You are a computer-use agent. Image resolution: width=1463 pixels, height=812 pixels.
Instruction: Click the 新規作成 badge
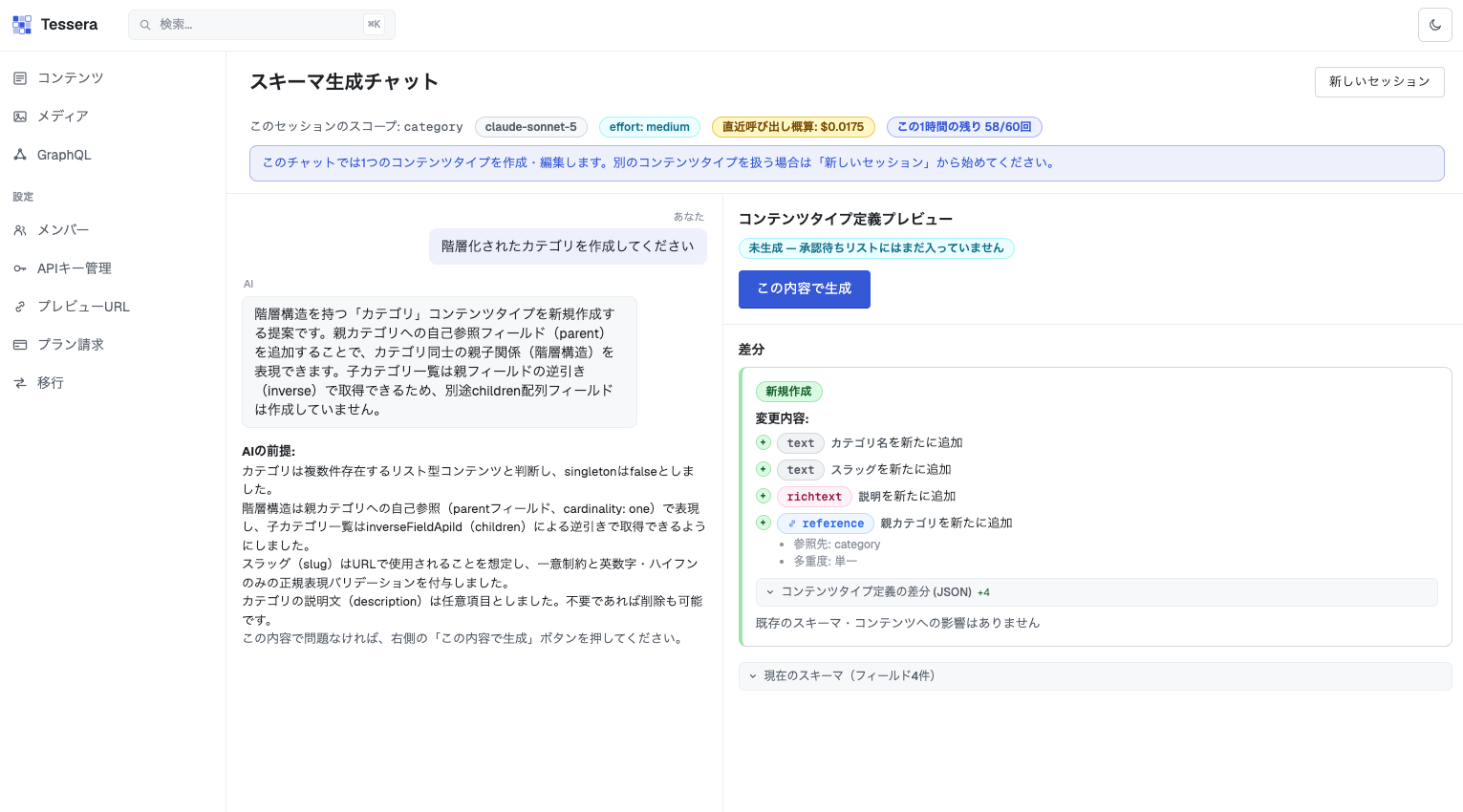pos(788,392)
